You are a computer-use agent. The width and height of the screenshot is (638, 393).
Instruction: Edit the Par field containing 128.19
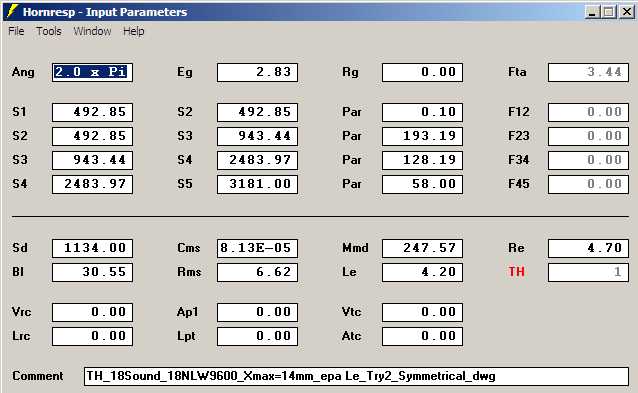422,160
